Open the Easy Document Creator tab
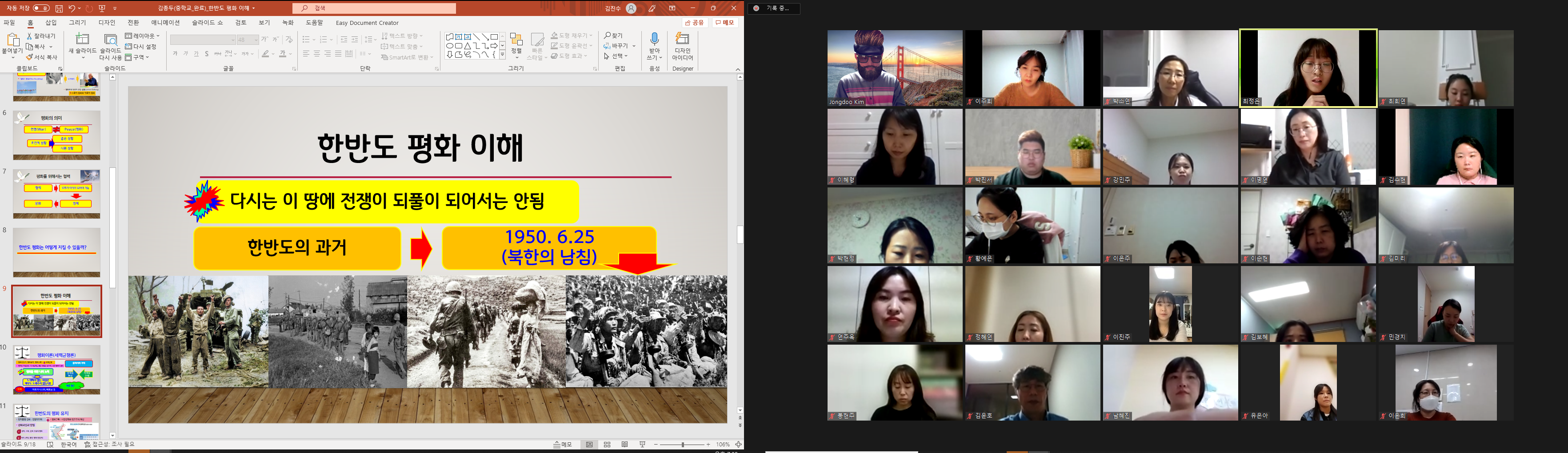The width and height of the screenshot is (1568, 453). (x=367, y=23)
